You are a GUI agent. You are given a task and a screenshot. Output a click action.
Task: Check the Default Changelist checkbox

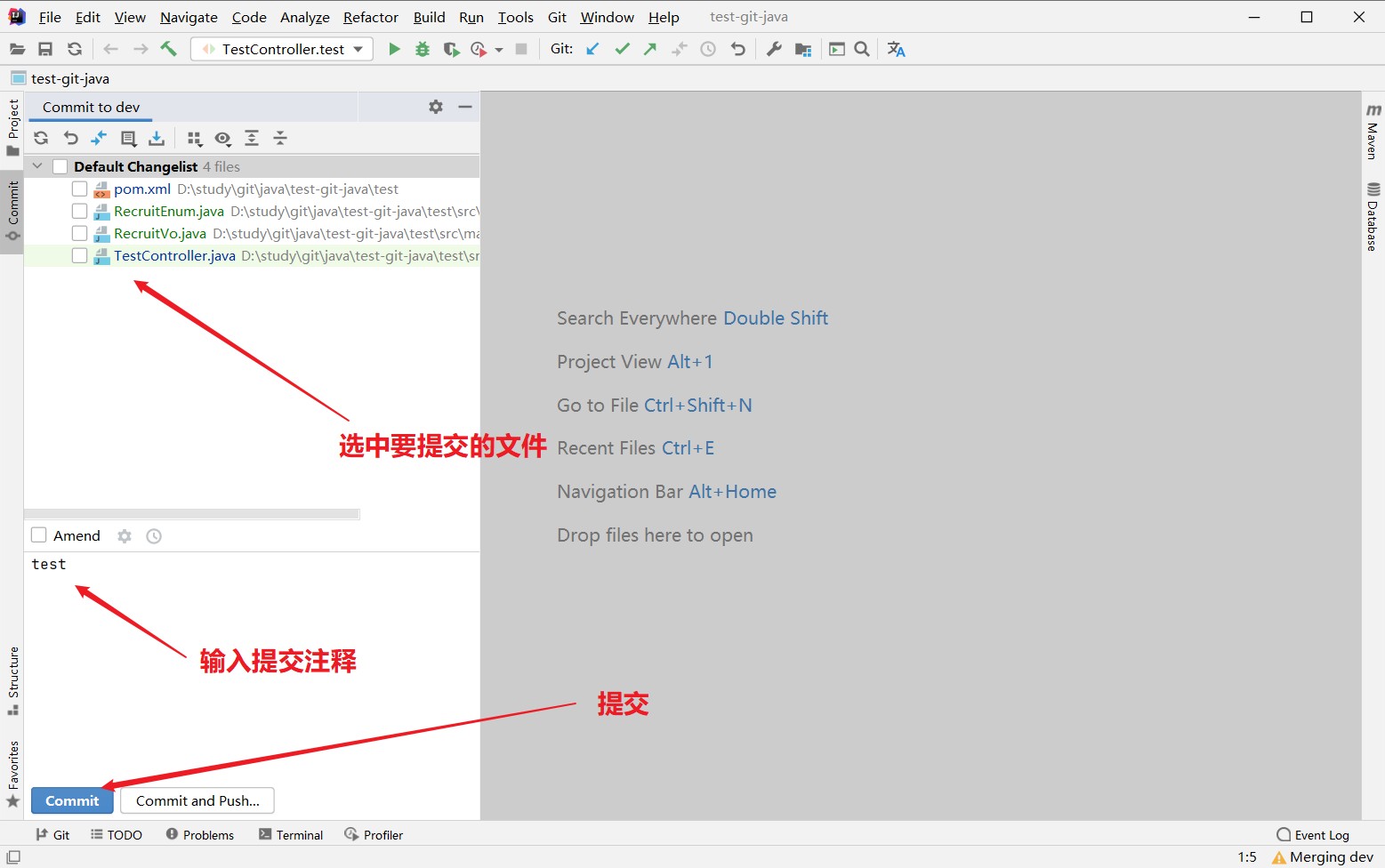60,166
